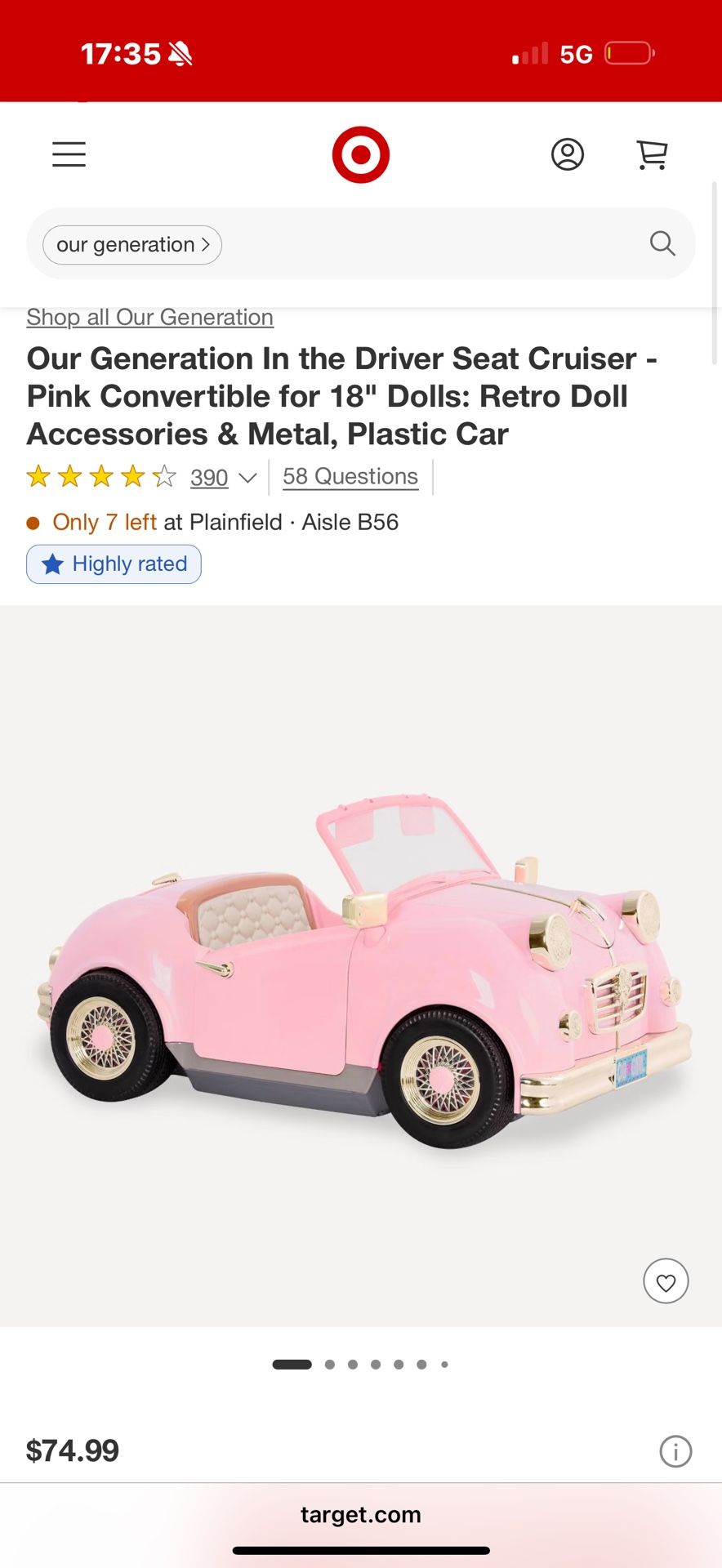Expand ratings chevron next to 390

pyautogui.click(x=247, y=478)
